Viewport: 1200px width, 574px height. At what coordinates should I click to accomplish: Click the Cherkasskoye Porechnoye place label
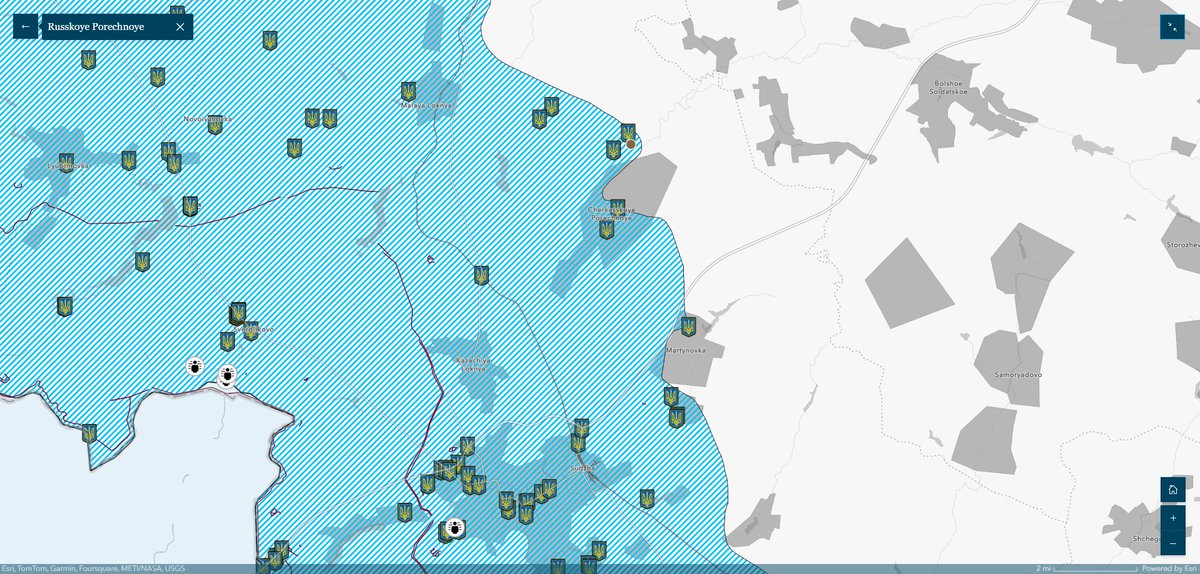612,214
